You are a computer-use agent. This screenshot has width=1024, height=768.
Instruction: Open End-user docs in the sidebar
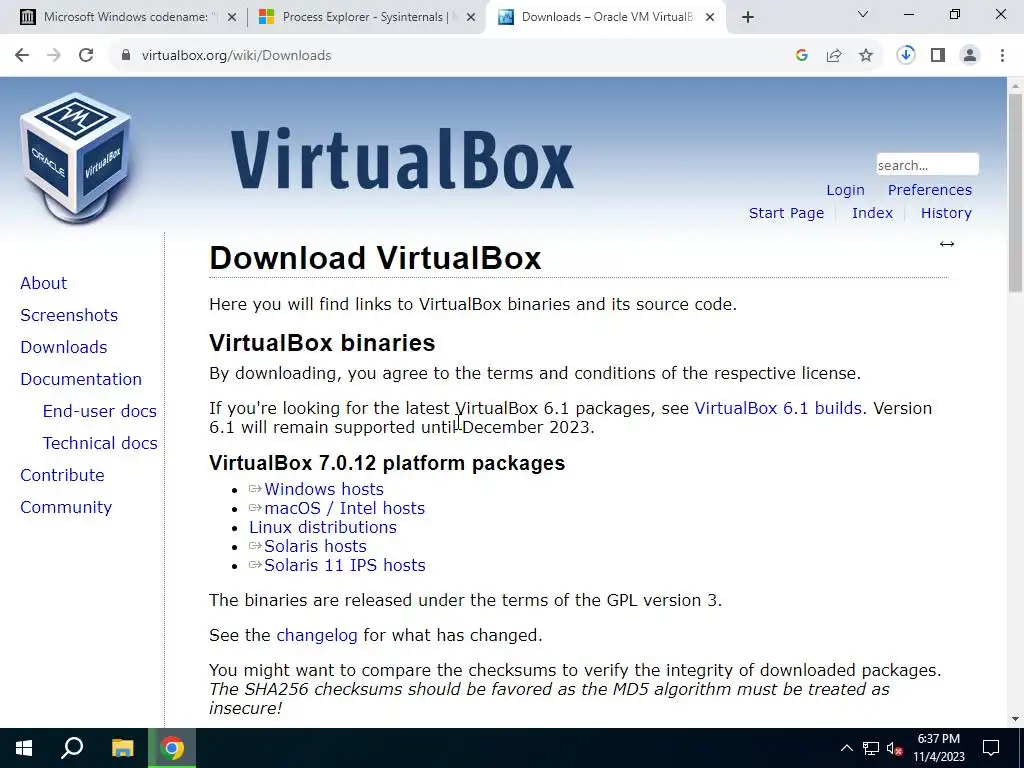[100, 411]
